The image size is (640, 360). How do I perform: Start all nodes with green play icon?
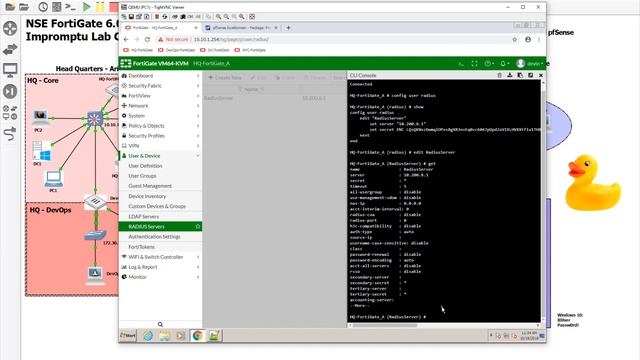pyautogui.click(x=86, y=7)
